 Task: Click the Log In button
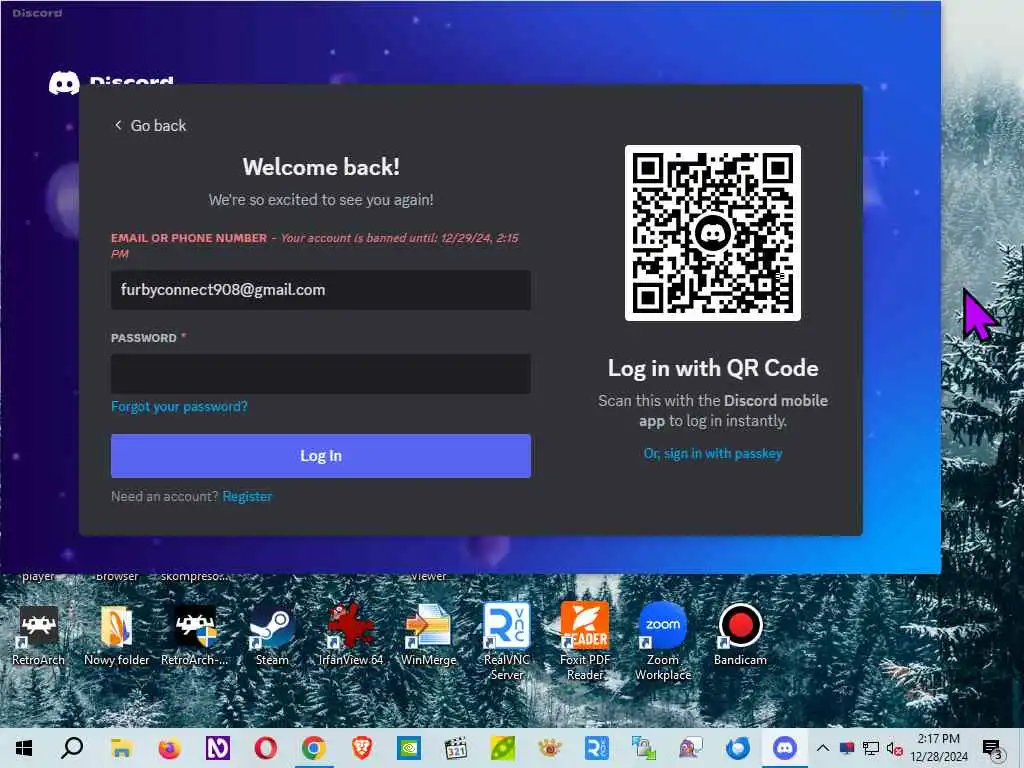(x=321, y=456)
